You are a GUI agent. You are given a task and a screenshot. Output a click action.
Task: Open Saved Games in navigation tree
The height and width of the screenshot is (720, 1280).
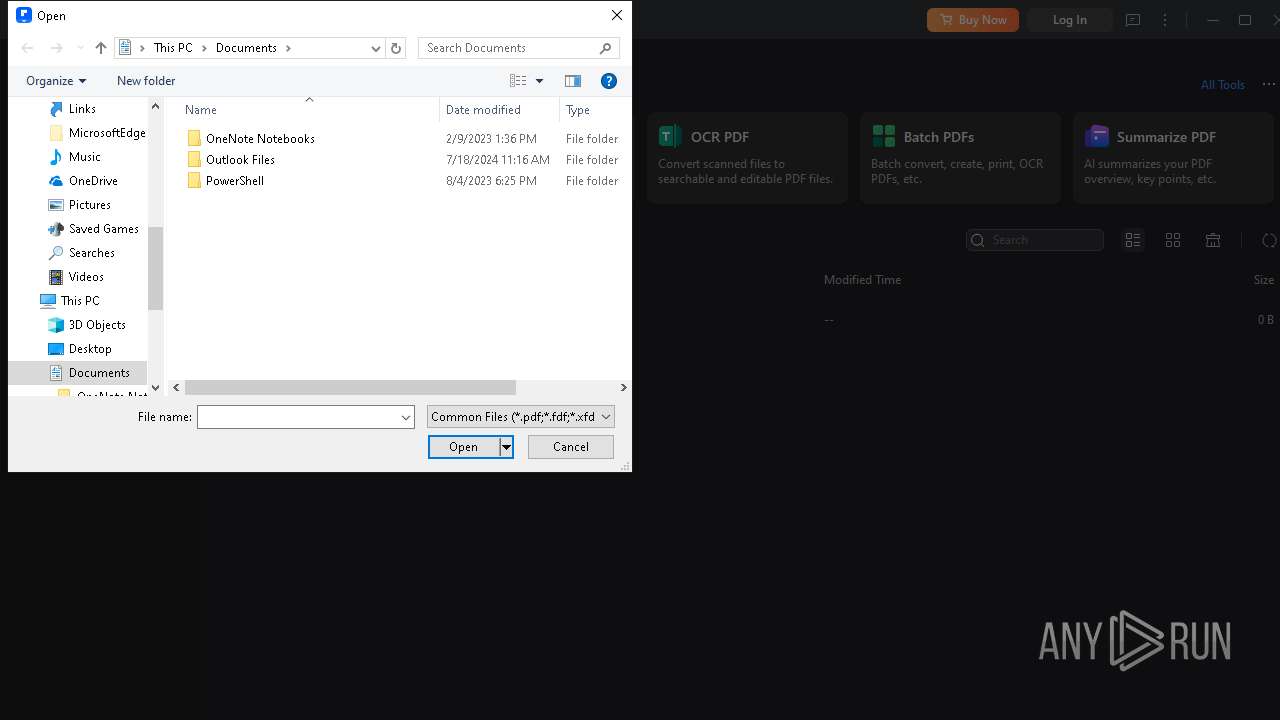click(103, 229)
